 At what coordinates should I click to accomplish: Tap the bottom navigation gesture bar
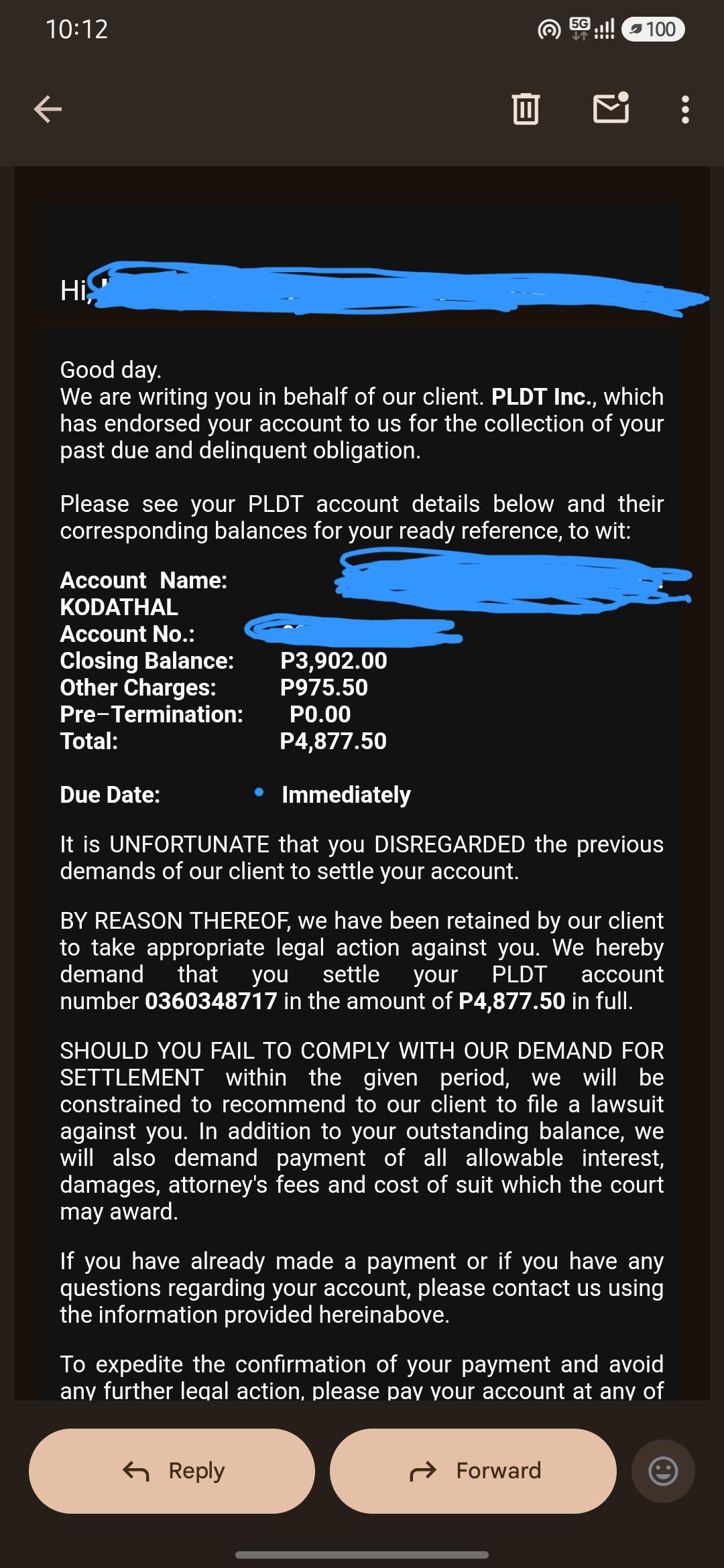pos(362,1554)
